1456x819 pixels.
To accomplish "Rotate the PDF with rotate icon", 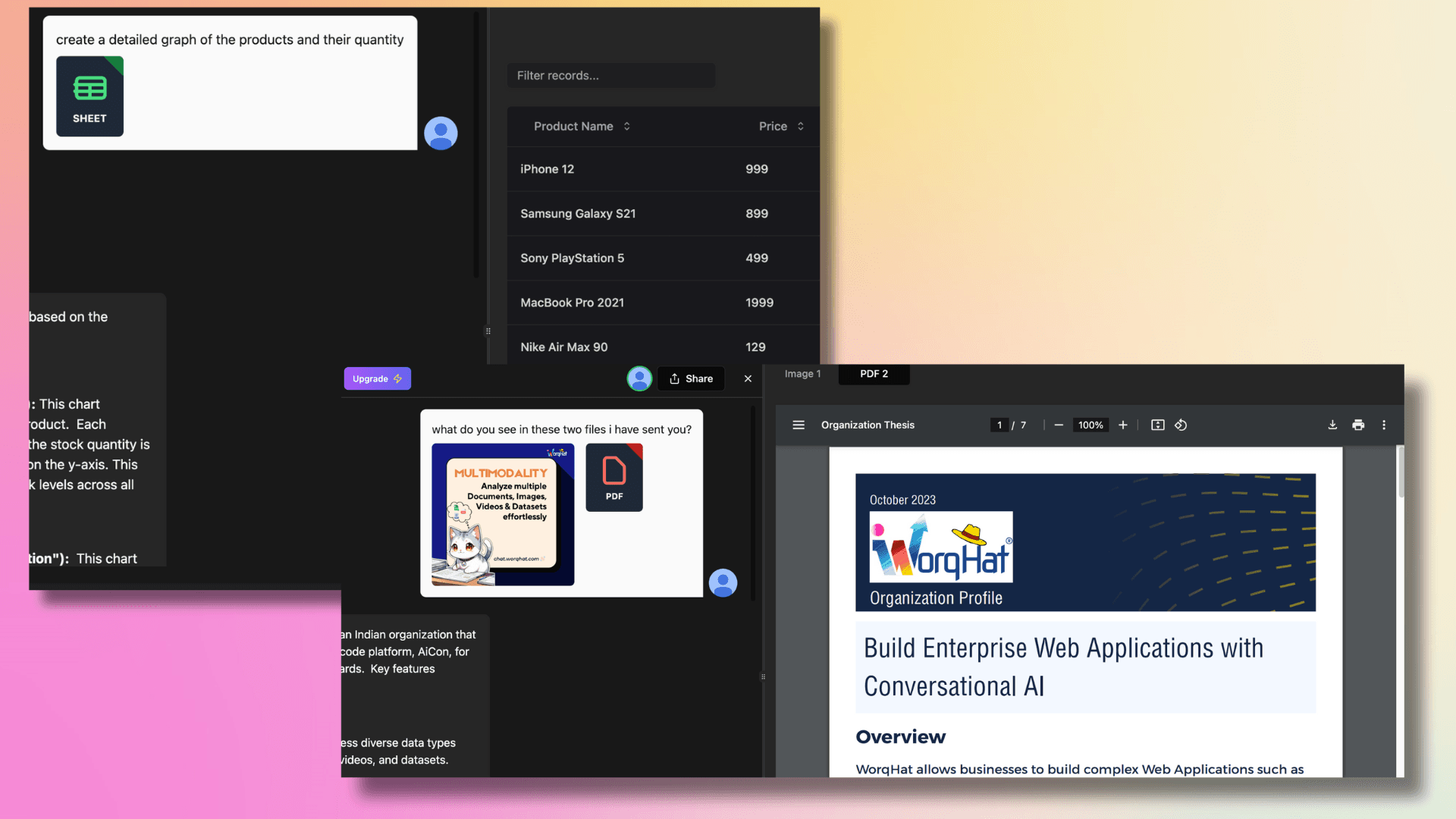I will click(x=1181, y=425).
